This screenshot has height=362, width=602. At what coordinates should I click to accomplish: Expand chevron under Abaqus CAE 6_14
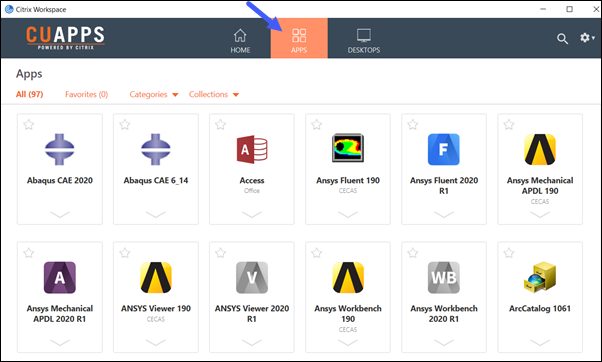coord(155,214)
